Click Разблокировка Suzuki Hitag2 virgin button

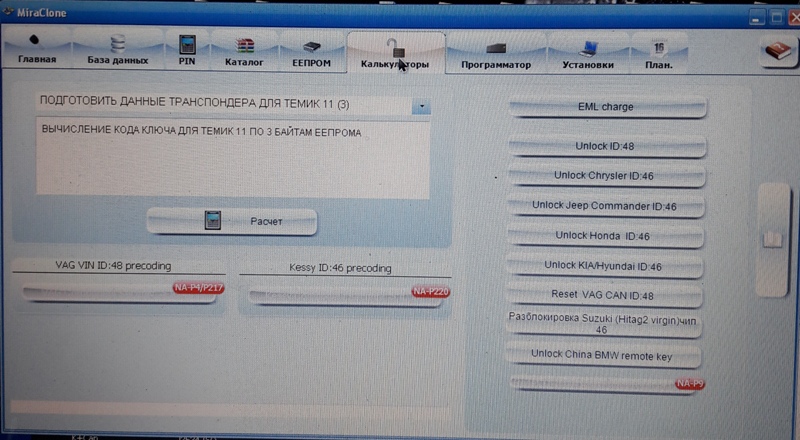point(602,324)
